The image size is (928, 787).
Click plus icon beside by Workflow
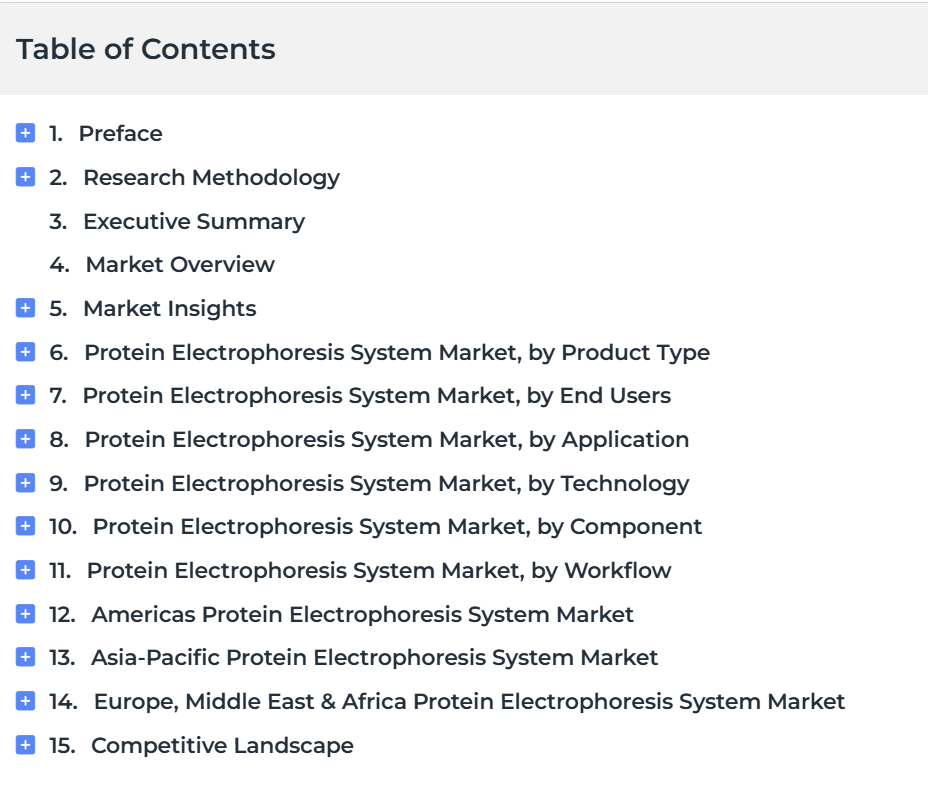pyautogui.click(x=26, y=570)
